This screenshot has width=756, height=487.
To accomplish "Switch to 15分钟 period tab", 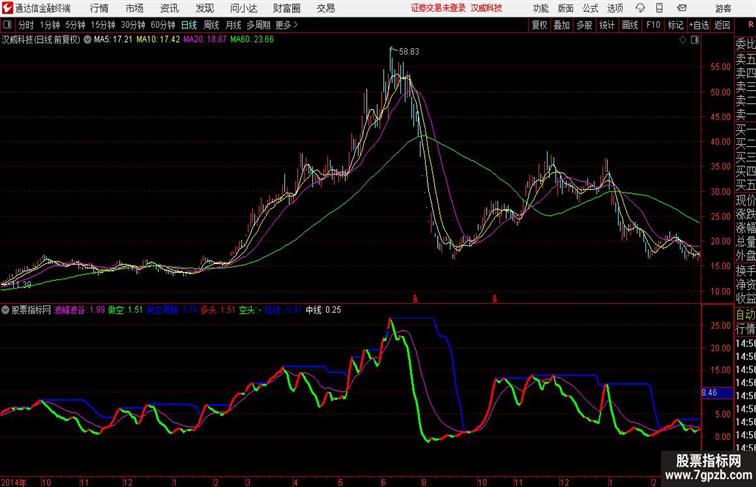I will click(x=103, y=25).
